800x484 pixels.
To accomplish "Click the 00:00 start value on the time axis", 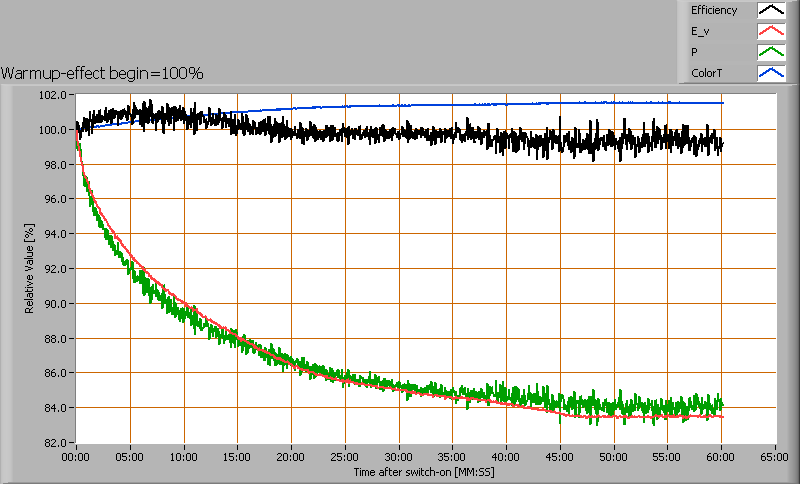I will [x=76, y=455].
